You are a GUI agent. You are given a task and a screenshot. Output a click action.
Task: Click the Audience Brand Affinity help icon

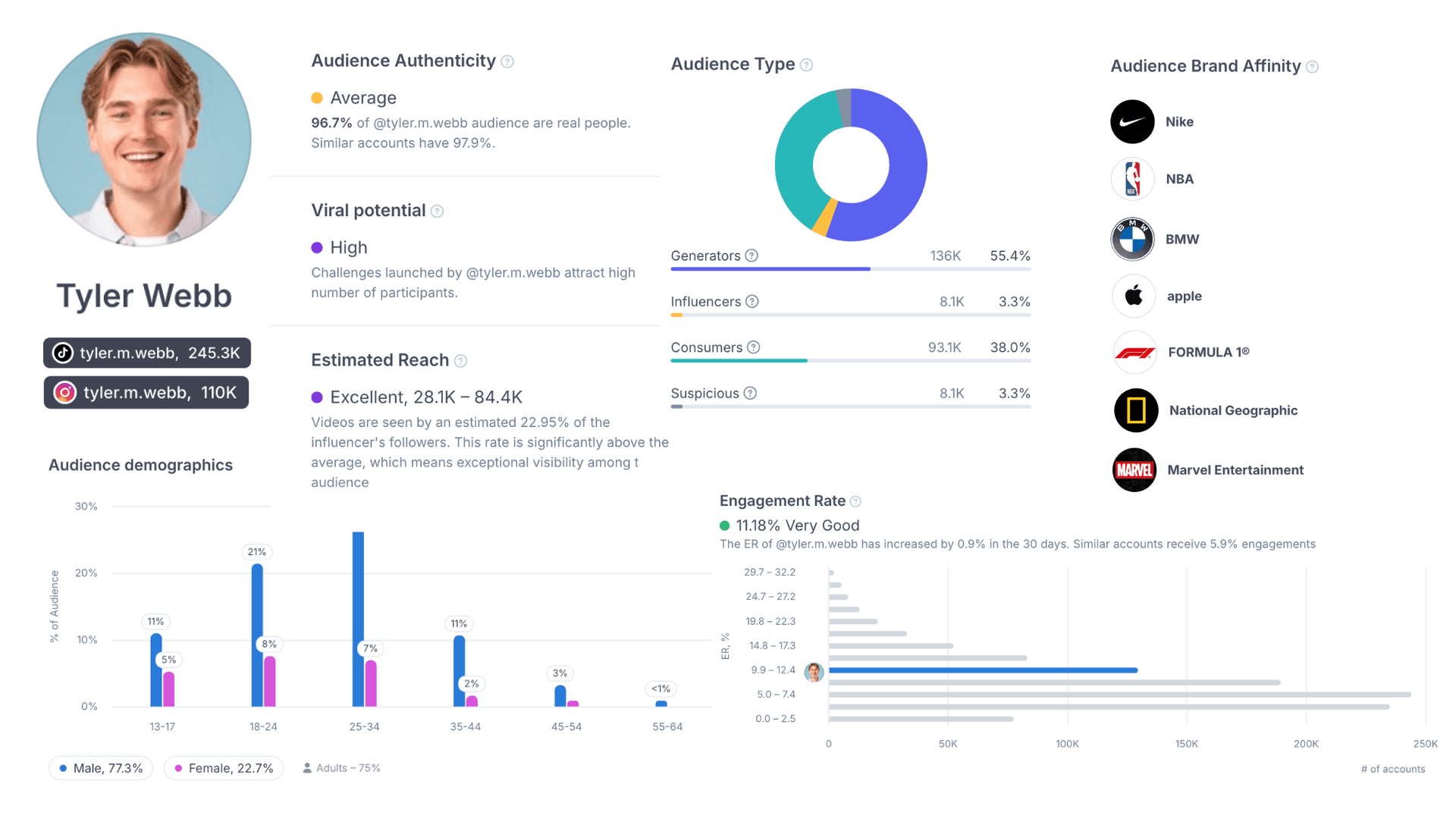click(x=1312, y=67)
